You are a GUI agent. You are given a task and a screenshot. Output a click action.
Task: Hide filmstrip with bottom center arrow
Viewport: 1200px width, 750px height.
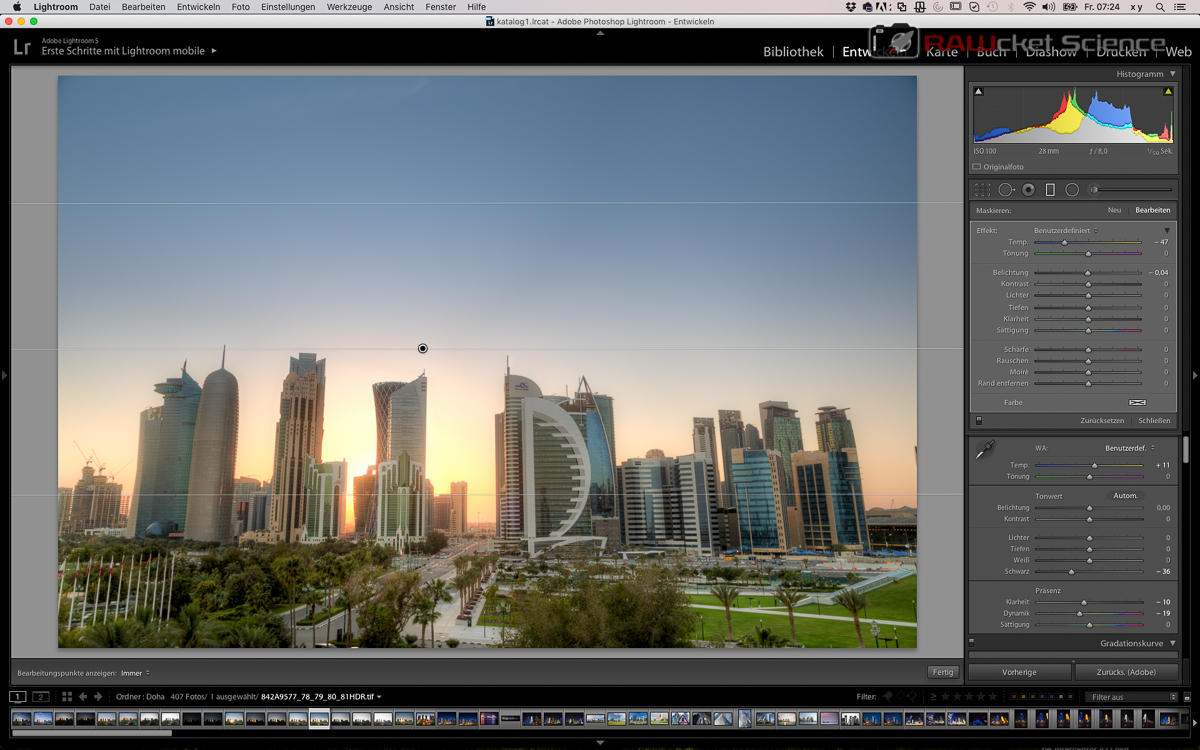(x=600, y=743)
